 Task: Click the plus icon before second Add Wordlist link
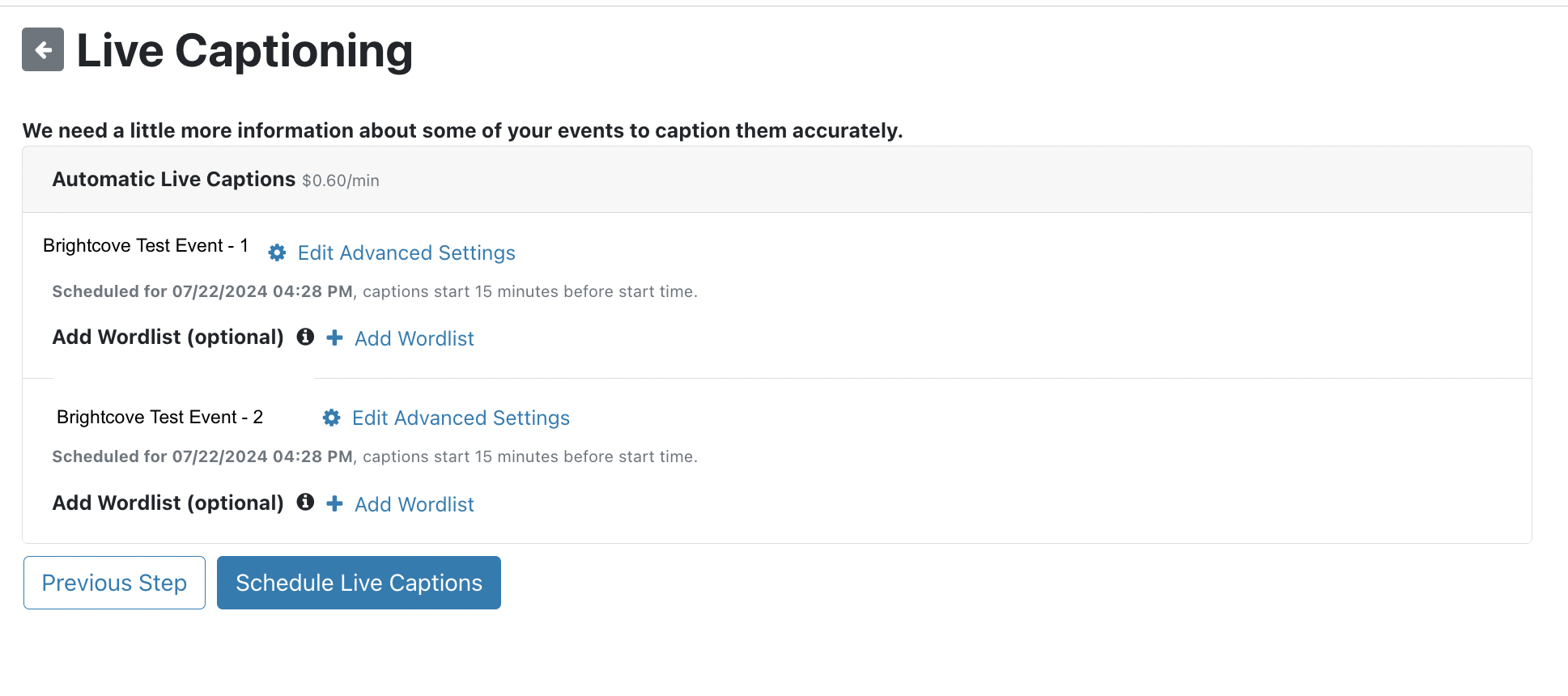(334, 503)
